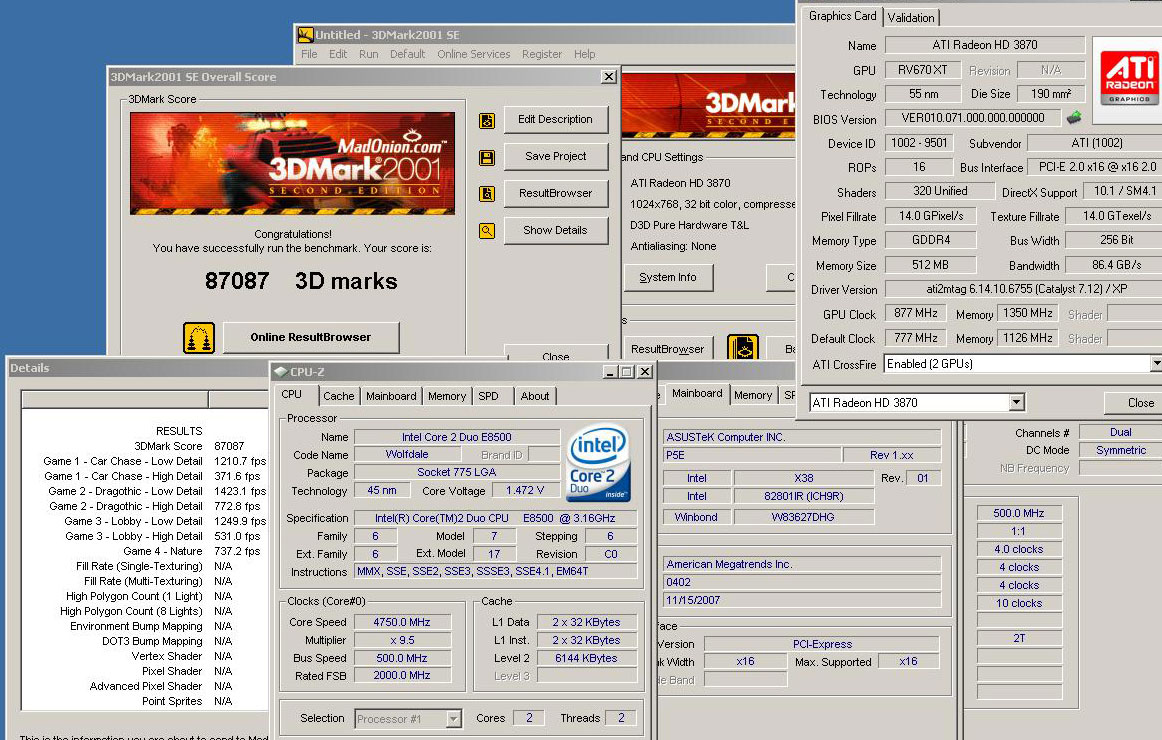The width and height of the screenshot is (1162, 740).
Task: Switch to Cache tab in CPU-Z
Action: pyautogui.click(x=339, y=396)
